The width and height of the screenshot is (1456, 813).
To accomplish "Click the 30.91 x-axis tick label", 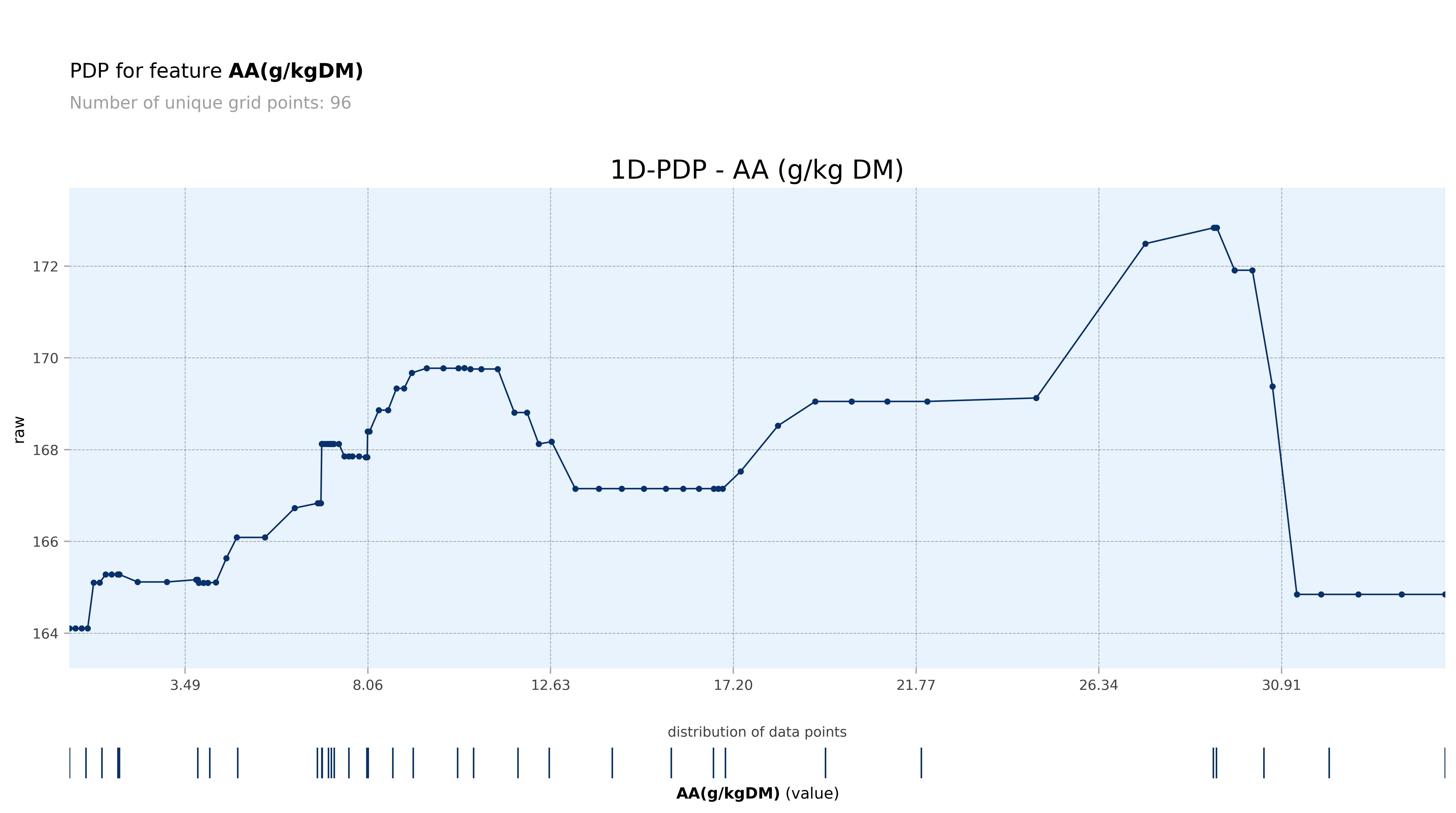I will pyautogui.click(x=1281, y=685).
